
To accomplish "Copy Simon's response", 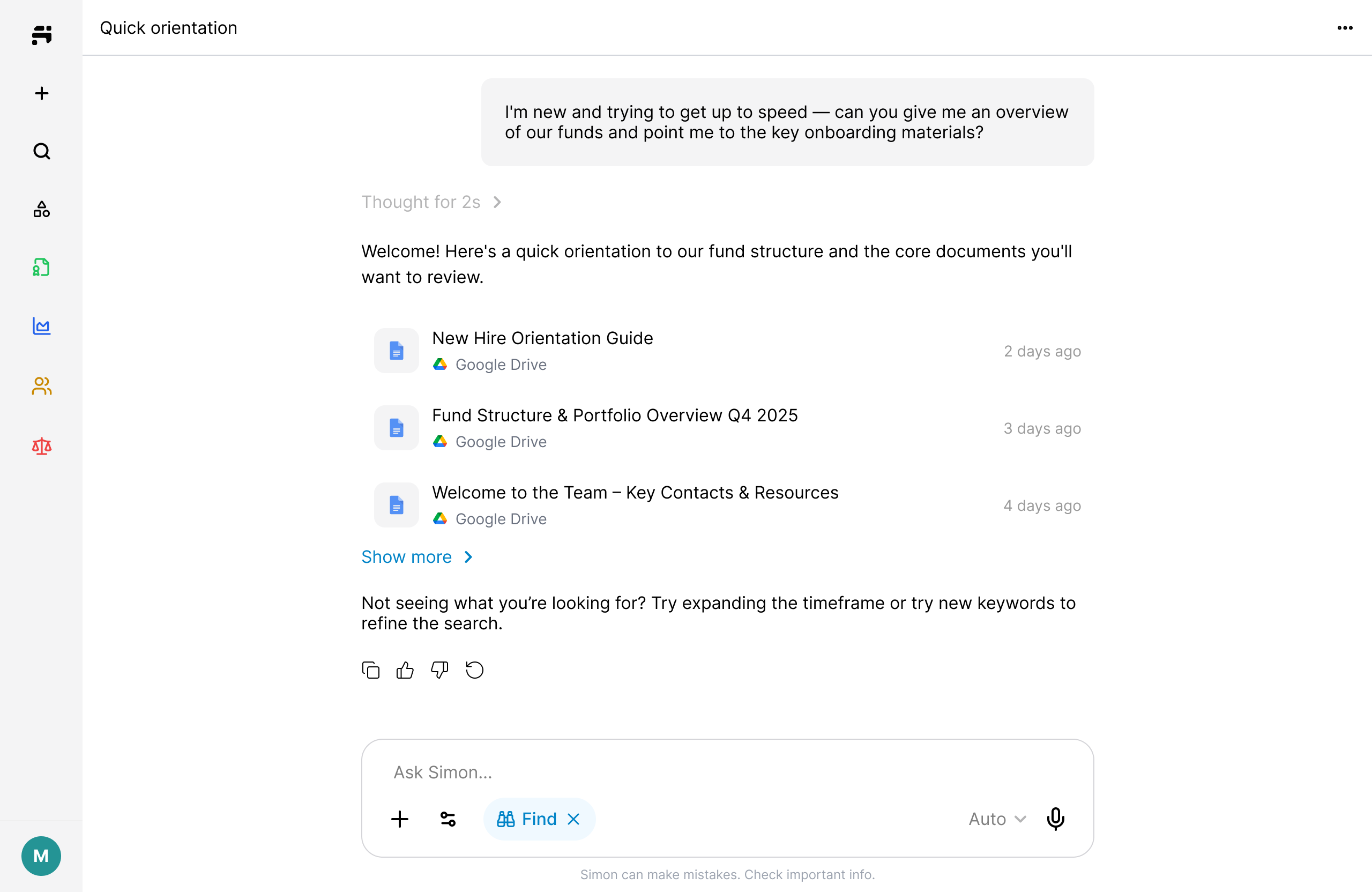I will point(370,670).
